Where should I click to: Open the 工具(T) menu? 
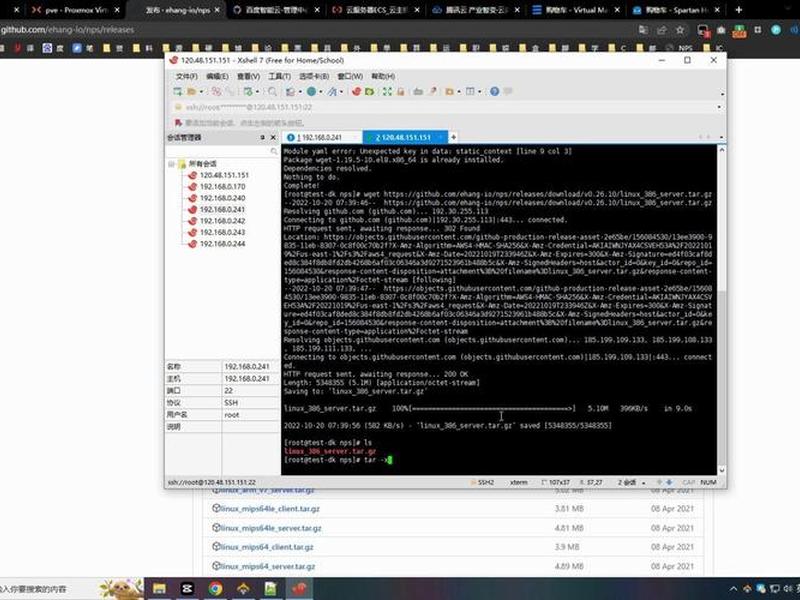(280, 76)
